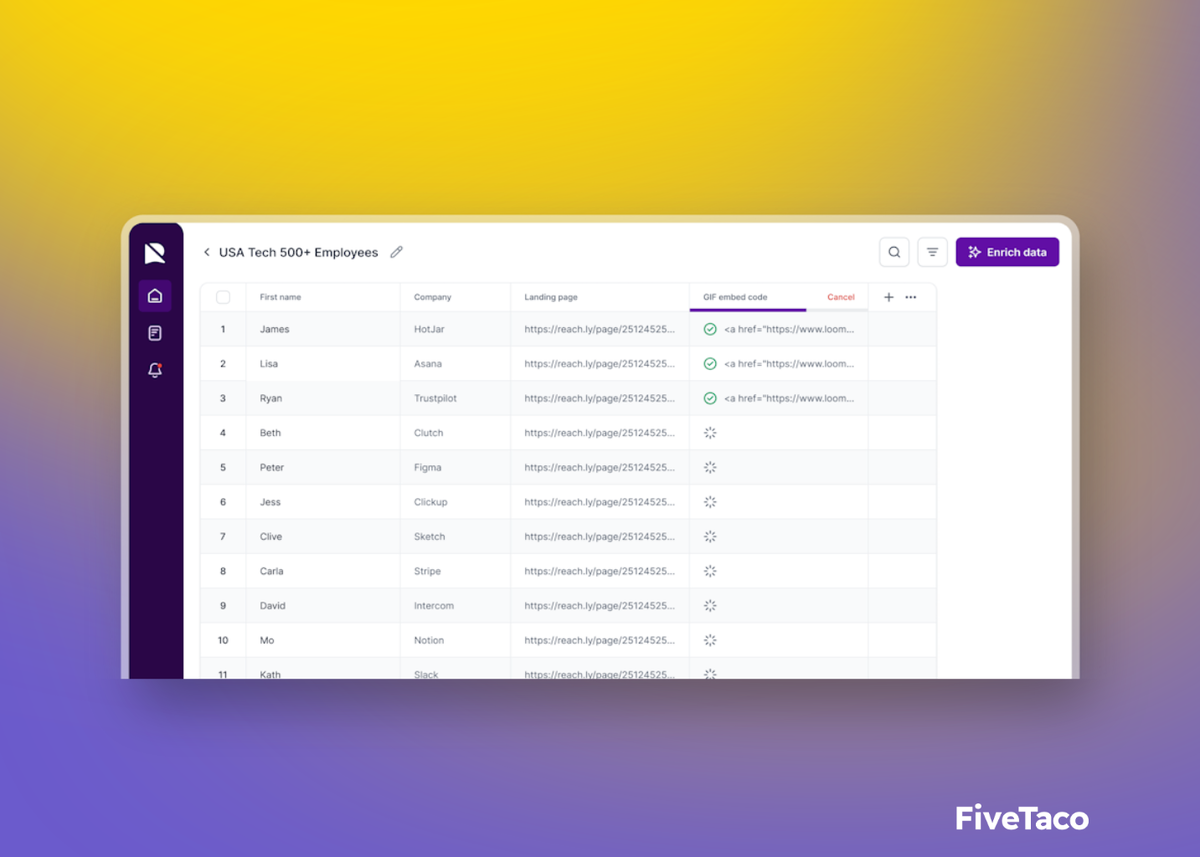
Task: Add a new column with the plus sign
Action: click(x=888, y=296)
